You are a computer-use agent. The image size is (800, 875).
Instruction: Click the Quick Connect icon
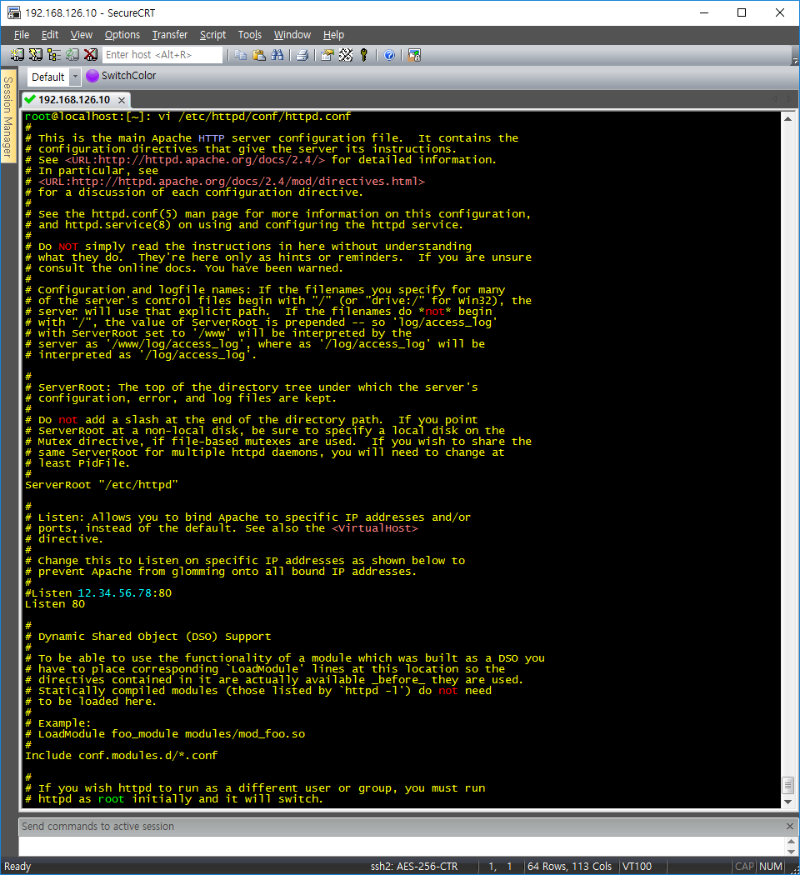36,55
